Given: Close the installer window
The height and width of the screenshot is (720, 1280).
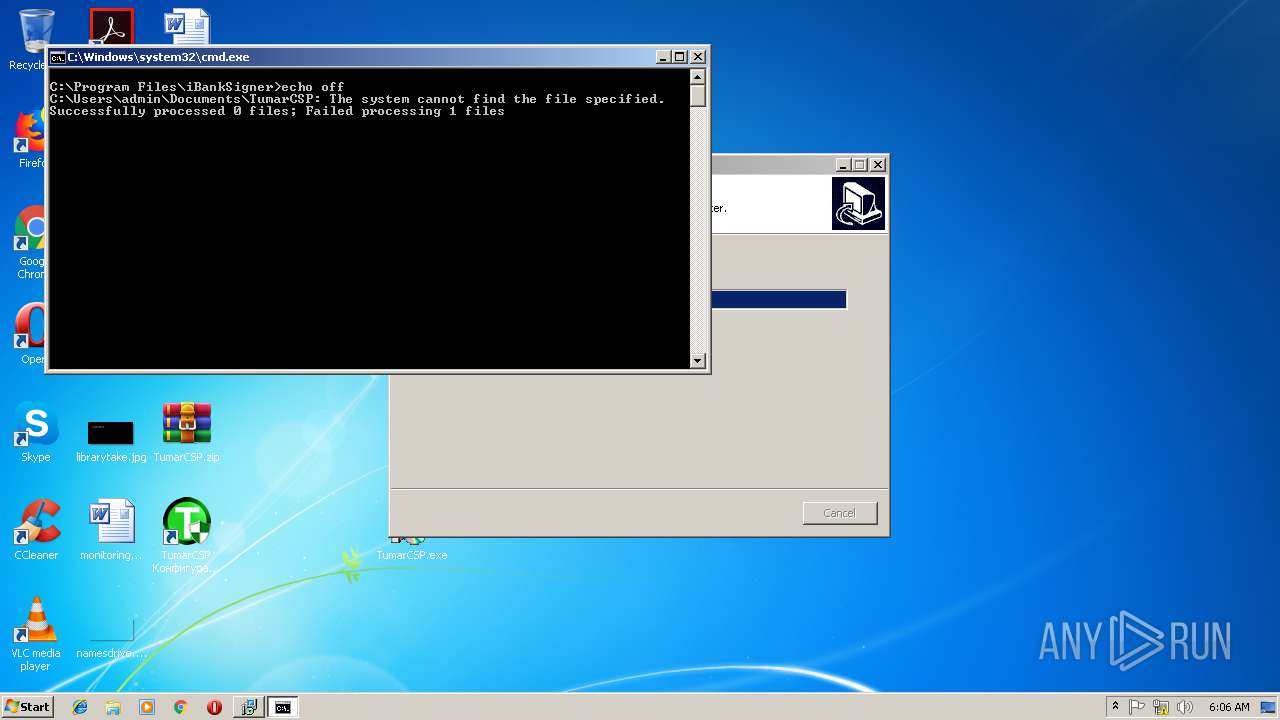Looking at the screenshot, I should (878, 164).
